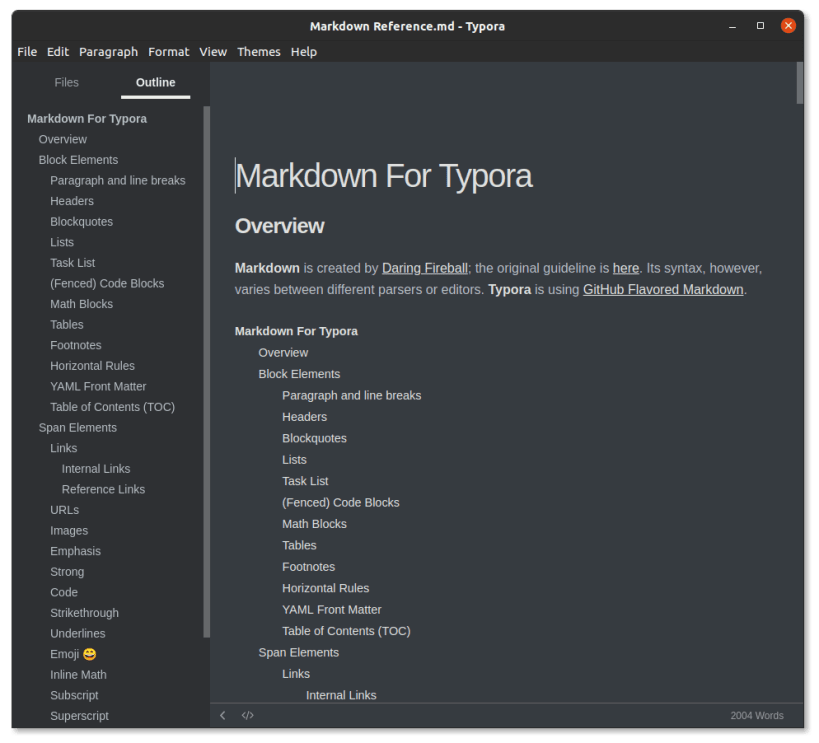
Task: Jump to Links in outline sidebar
Action: pos(64,448)
